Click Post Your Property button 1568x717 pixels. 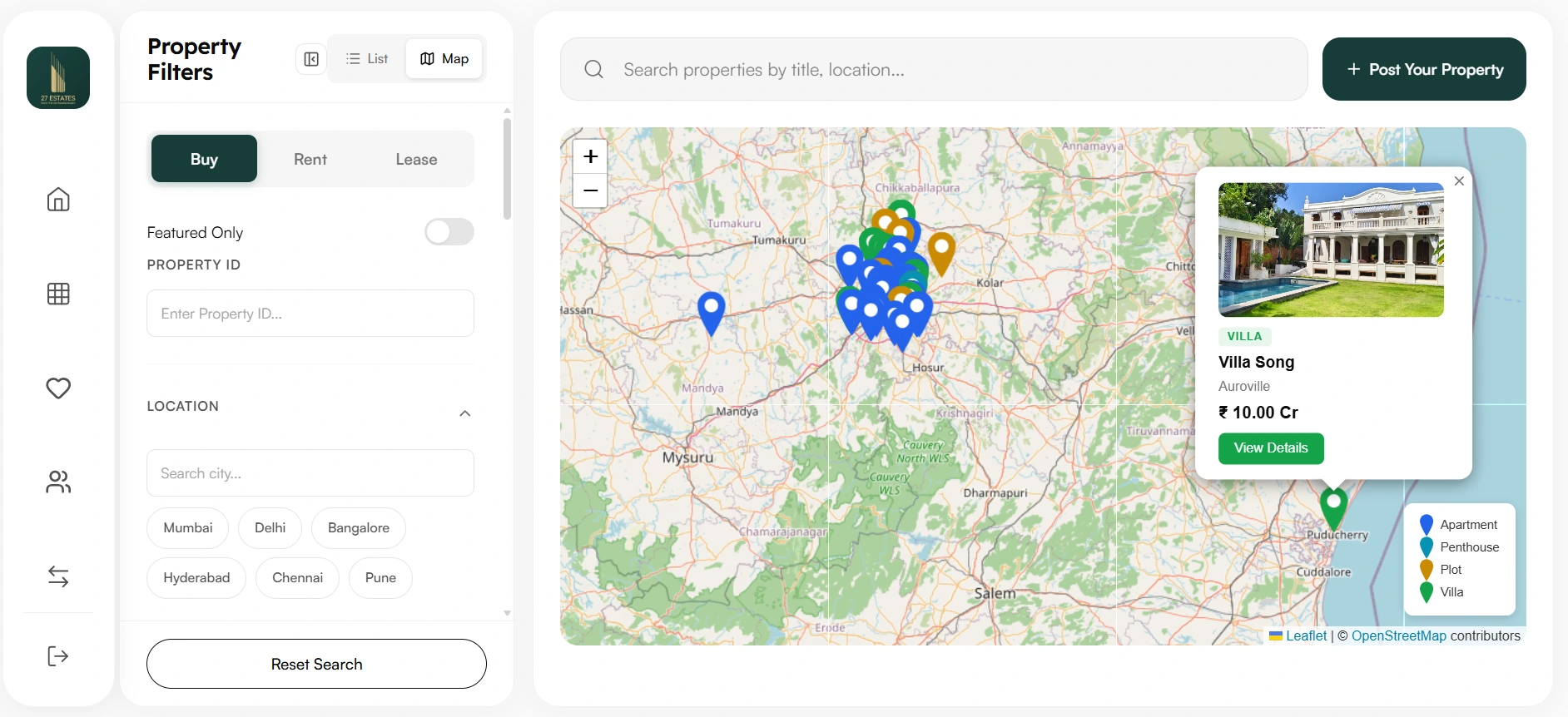coord(1424,69)
